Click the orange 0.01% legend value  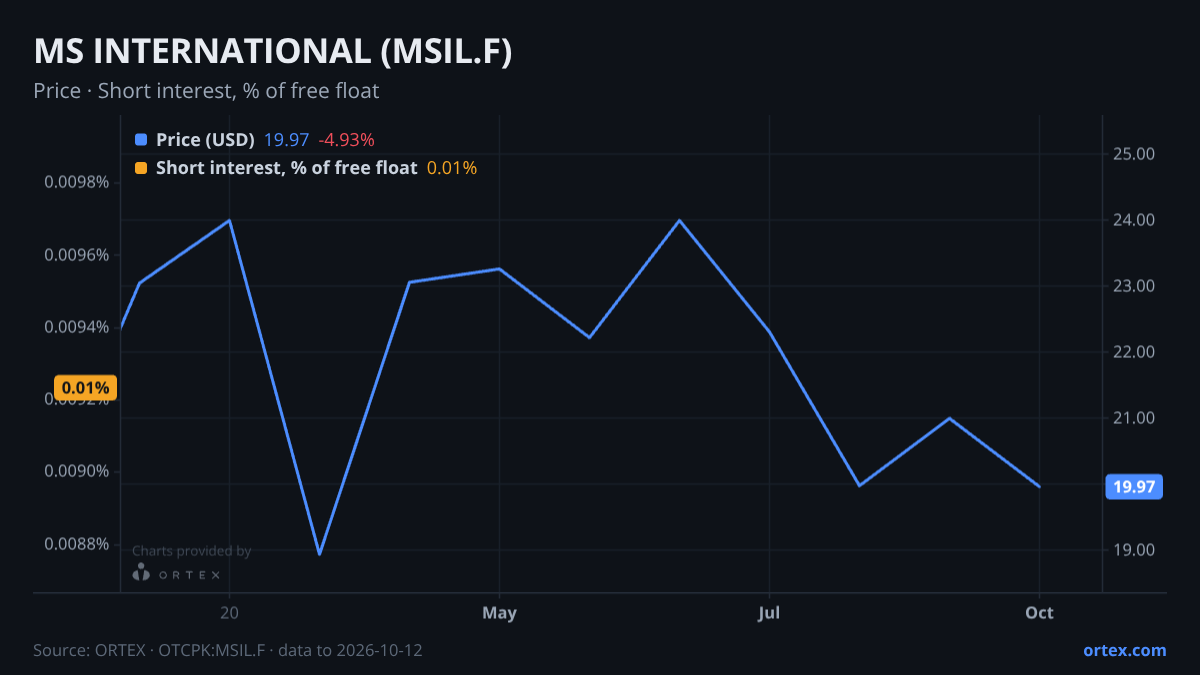[452, 168]
